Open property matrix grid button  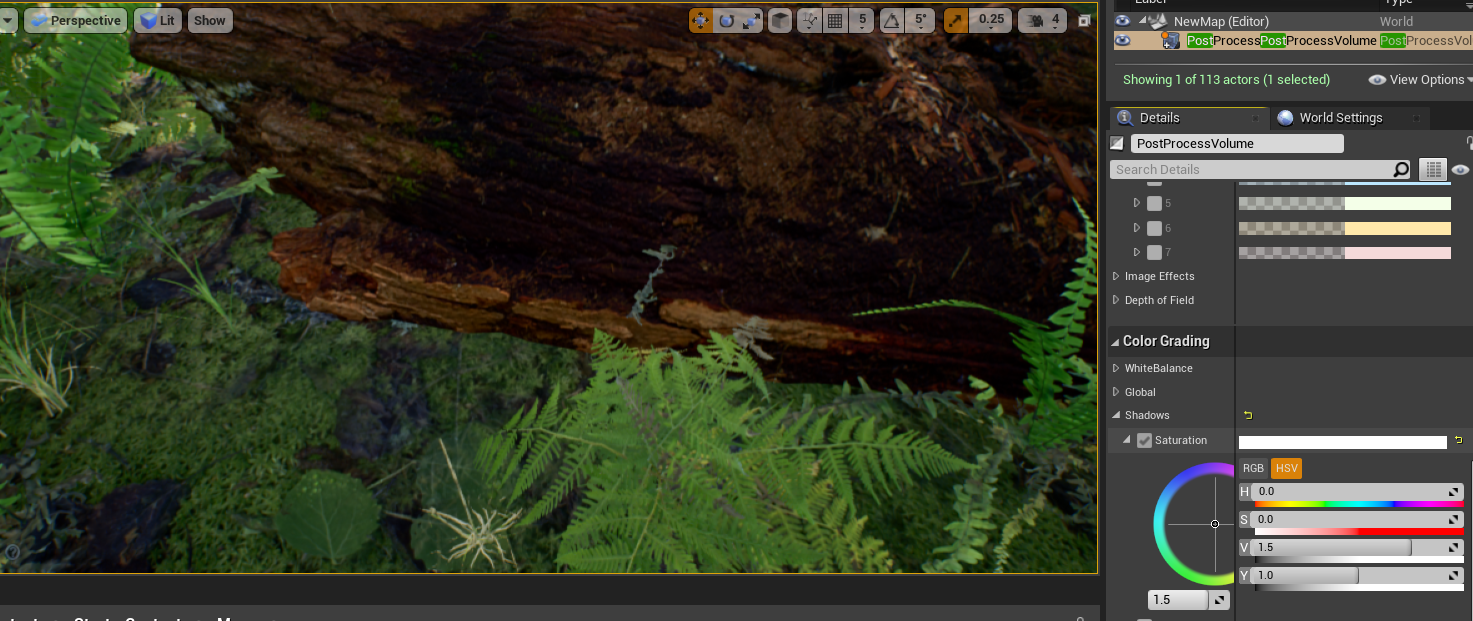pyautogui.click(x=1433, y=169)
